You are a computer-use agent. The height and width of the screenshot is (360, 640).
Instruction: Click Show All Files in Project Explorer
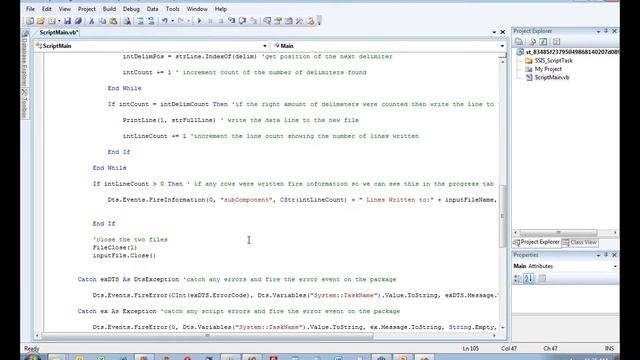(532, 42)
